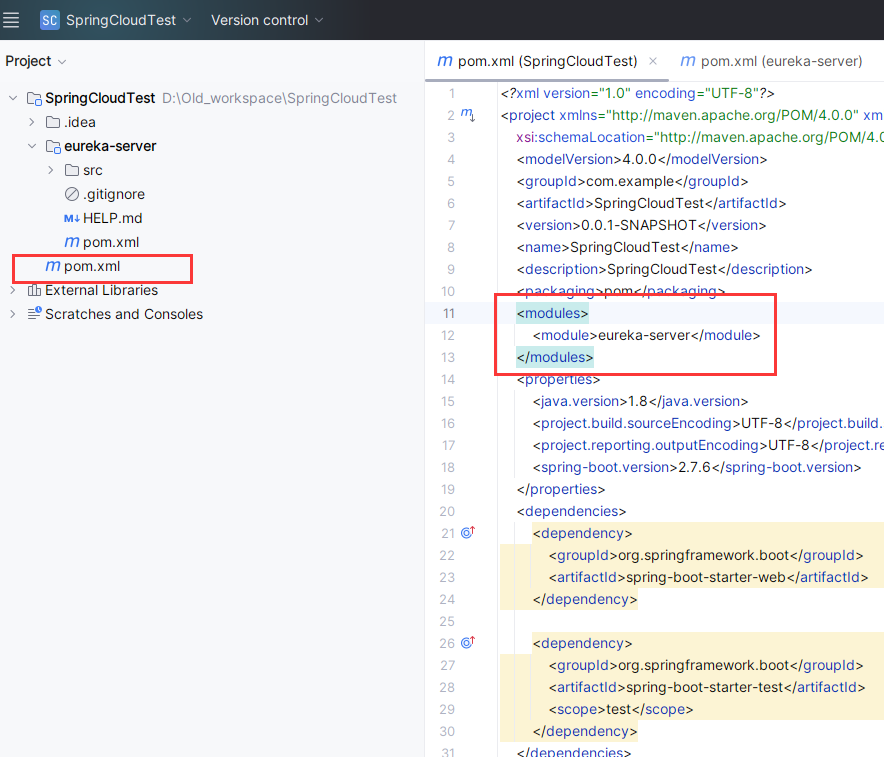The width and height of the screenshot is (884, 757).
Task: Click the HELP.md markdown file icon
Action: pyautogui.click(x=72, y=218)
